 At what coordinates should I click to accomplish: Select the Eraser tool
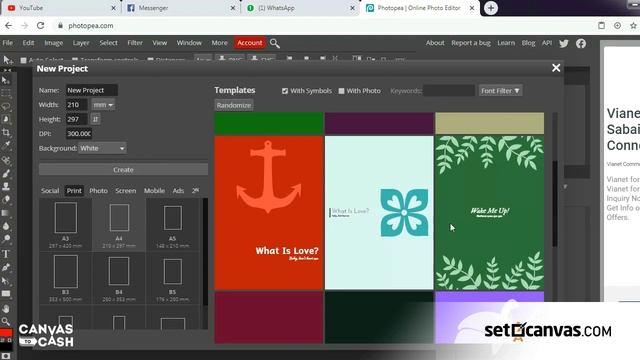click(6, 200)
